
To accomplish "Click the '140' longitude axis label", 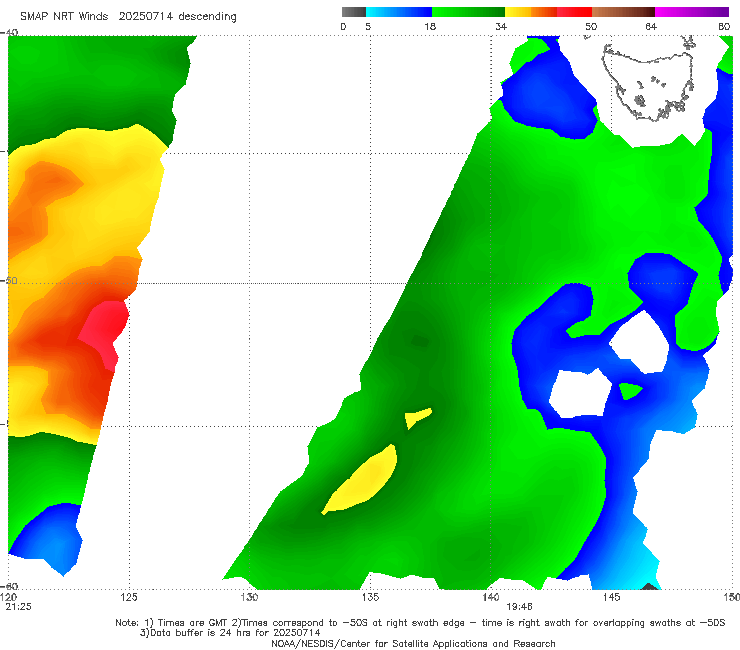I will click(x=491, y=597).
